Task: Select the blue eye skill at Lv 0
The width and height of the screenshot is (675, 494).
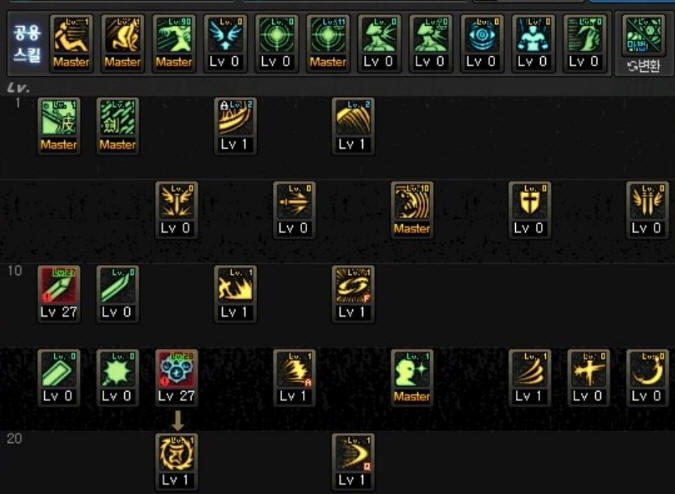Action: pyautogui.click(x=482, y=43)
